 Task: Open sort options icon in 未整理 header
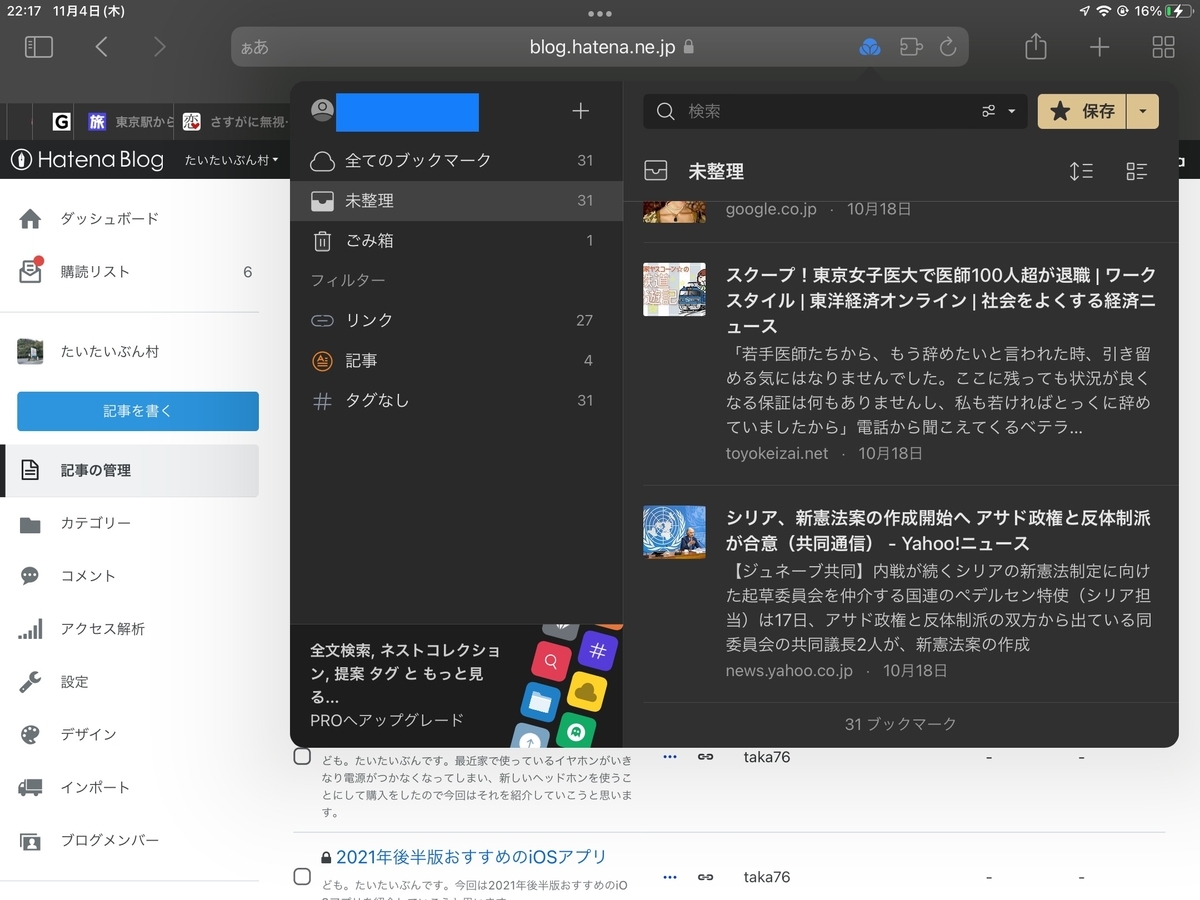point(1081,171)
